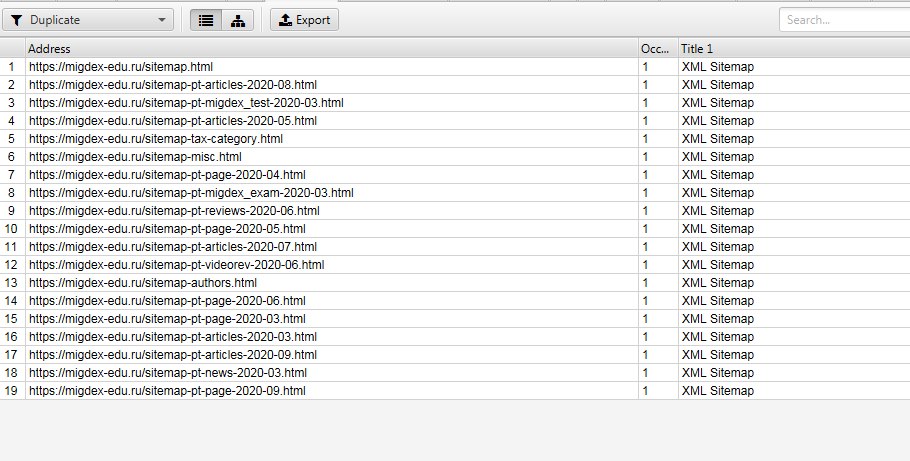This screenshot has width=910, height=461.
Task: Select sitemap-tax-category.html address
Action: click(156, 139)
